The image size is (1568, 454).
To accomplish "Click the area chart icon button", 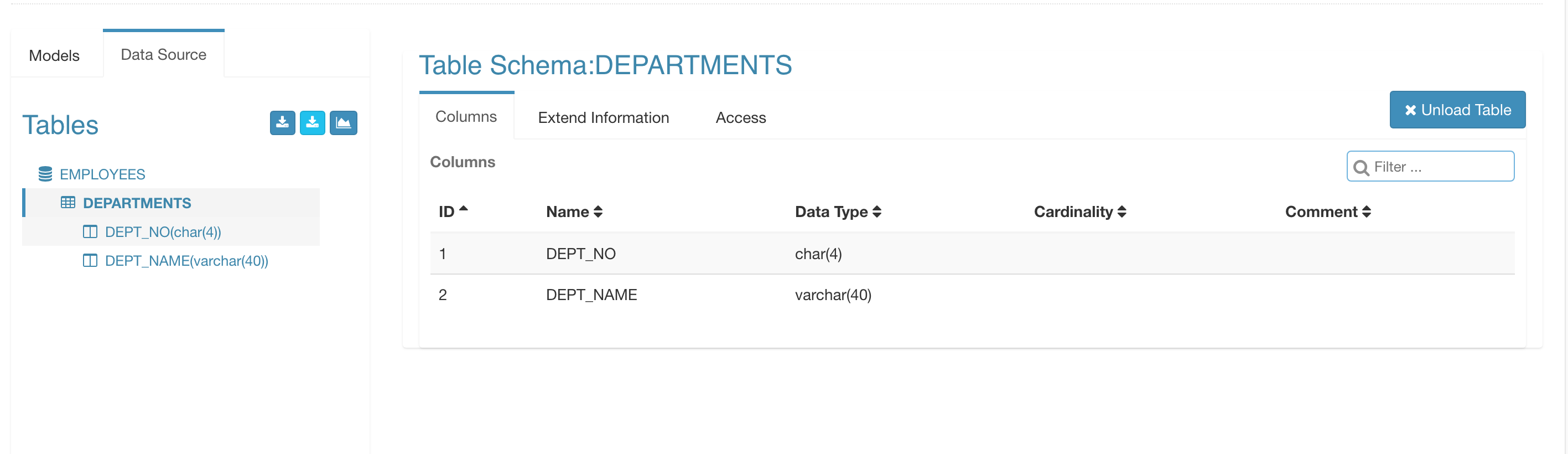I will pyautogui.click(x=343, y=123).
